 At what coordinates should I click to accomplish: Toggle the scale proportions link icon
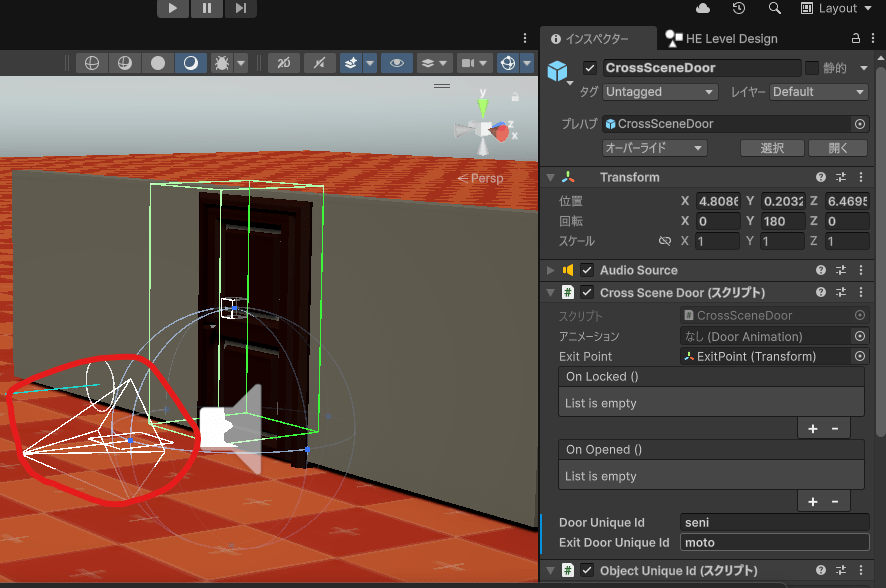point(664,241)
